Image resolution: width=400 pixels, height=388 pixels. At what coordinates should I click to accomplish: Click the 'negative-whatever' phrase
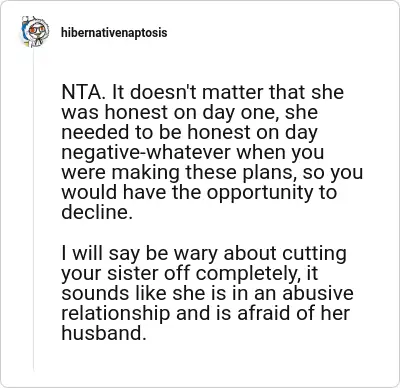[146, 153]
